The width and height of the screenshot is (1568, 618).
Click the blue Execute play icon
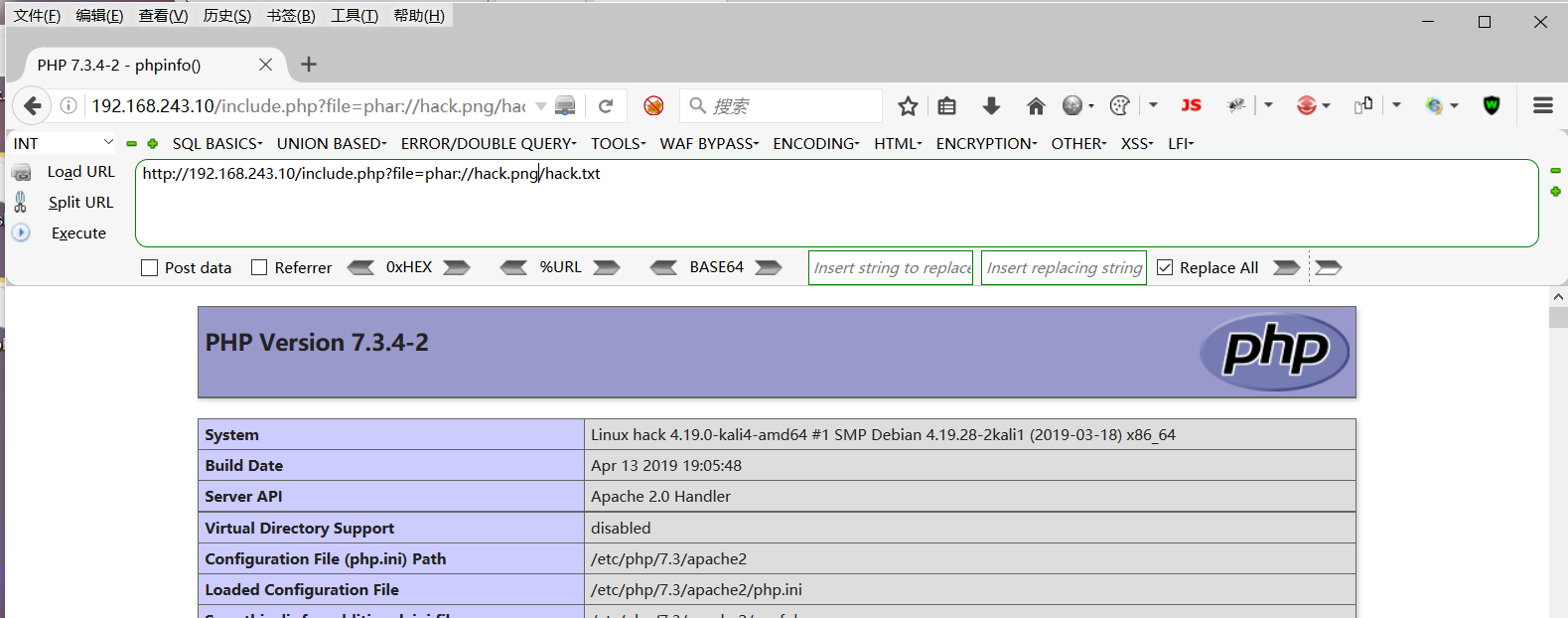[21, 232]
